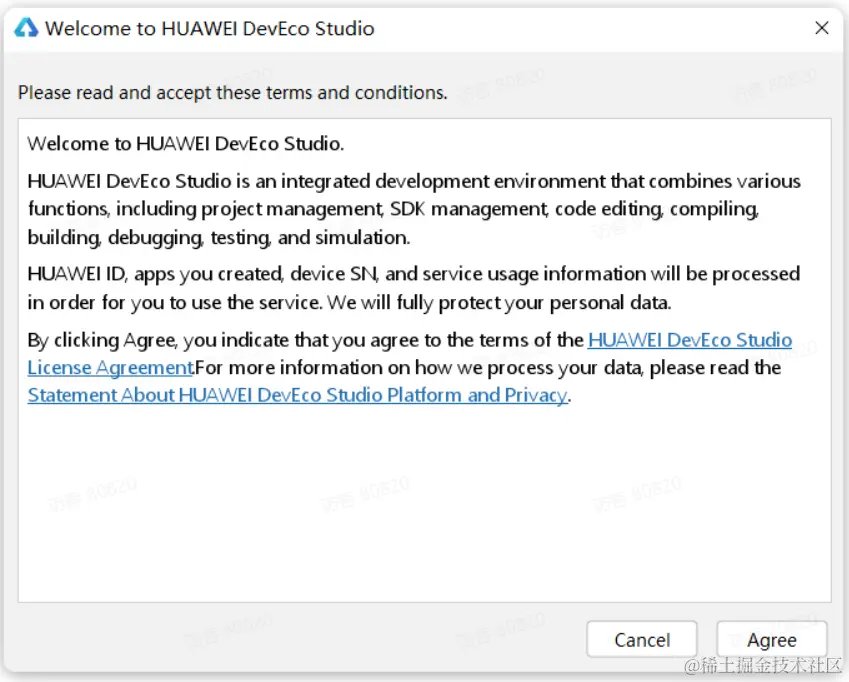Click the Cancel button
This screenshot has height=682, width=849.
click(x=642, y=639)
